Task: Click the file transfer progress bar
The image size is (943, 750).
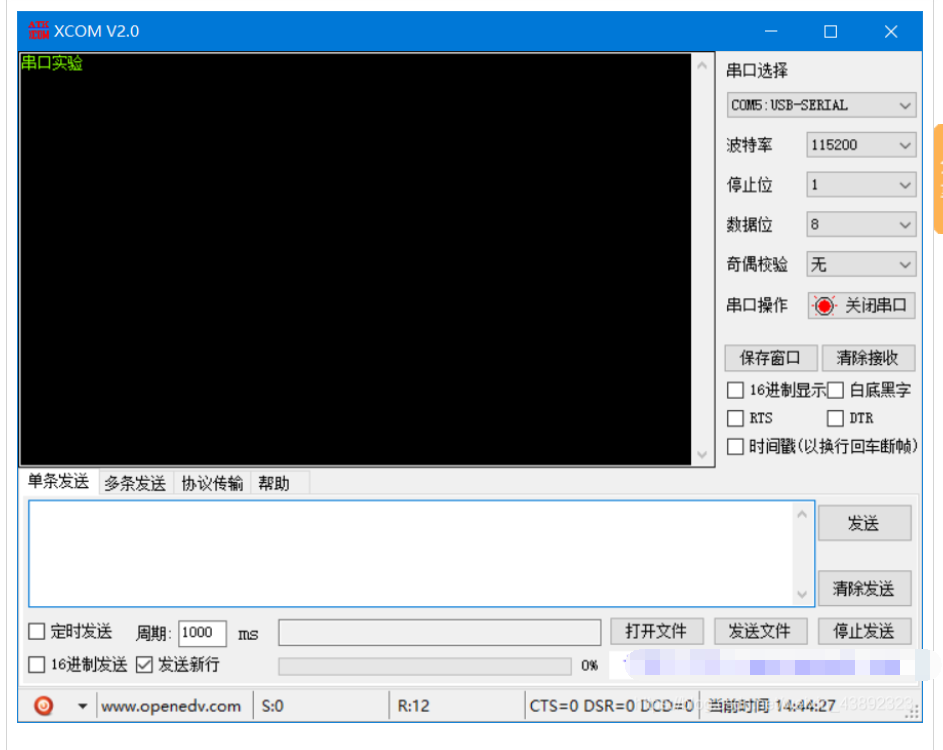Action: (x=425, y=666)
